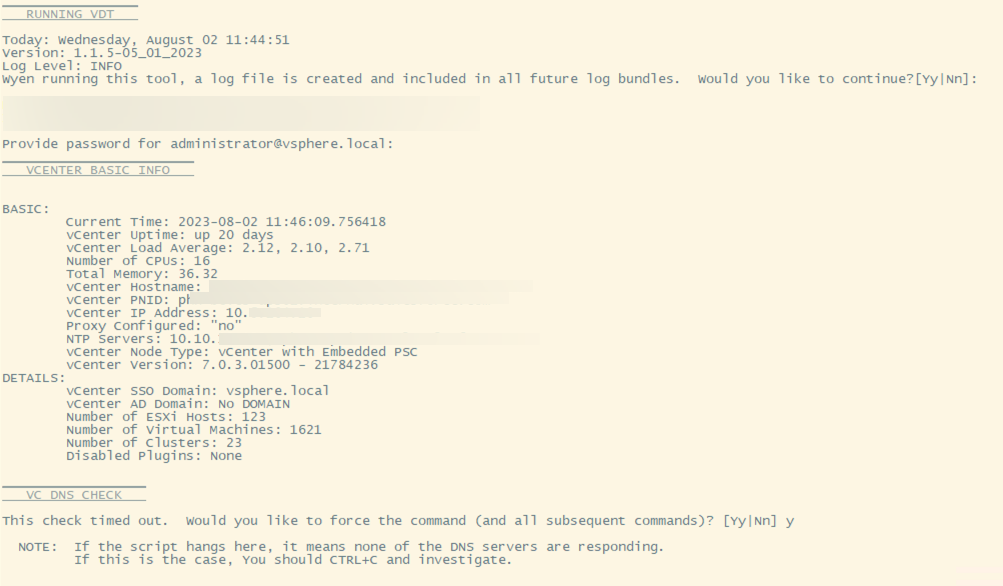This screenshot has height=586, width=1003.
Task: Click the vCenter Load Average line
Action: click(217, 248)
